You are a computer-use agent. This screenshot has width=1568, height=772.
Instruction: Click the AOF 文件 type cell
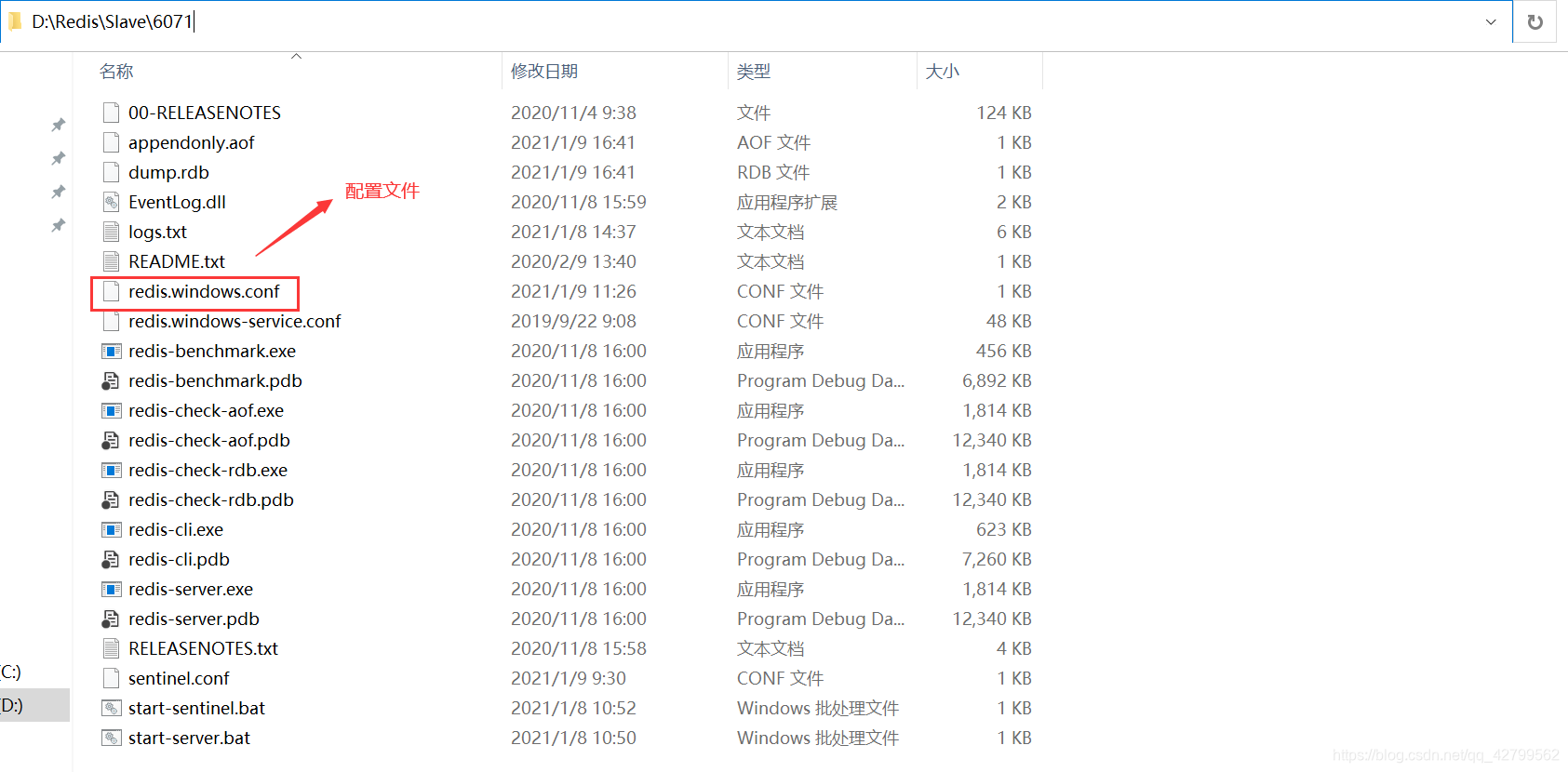[x=773, y=142]
